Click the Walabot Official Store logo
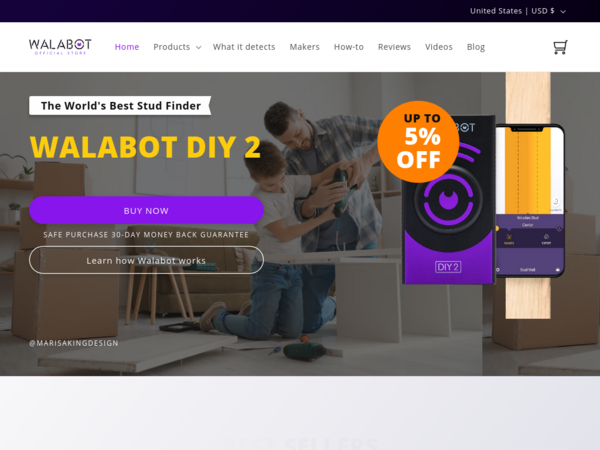The height and width of the screenshot is (450, 600). coord(60,47)
